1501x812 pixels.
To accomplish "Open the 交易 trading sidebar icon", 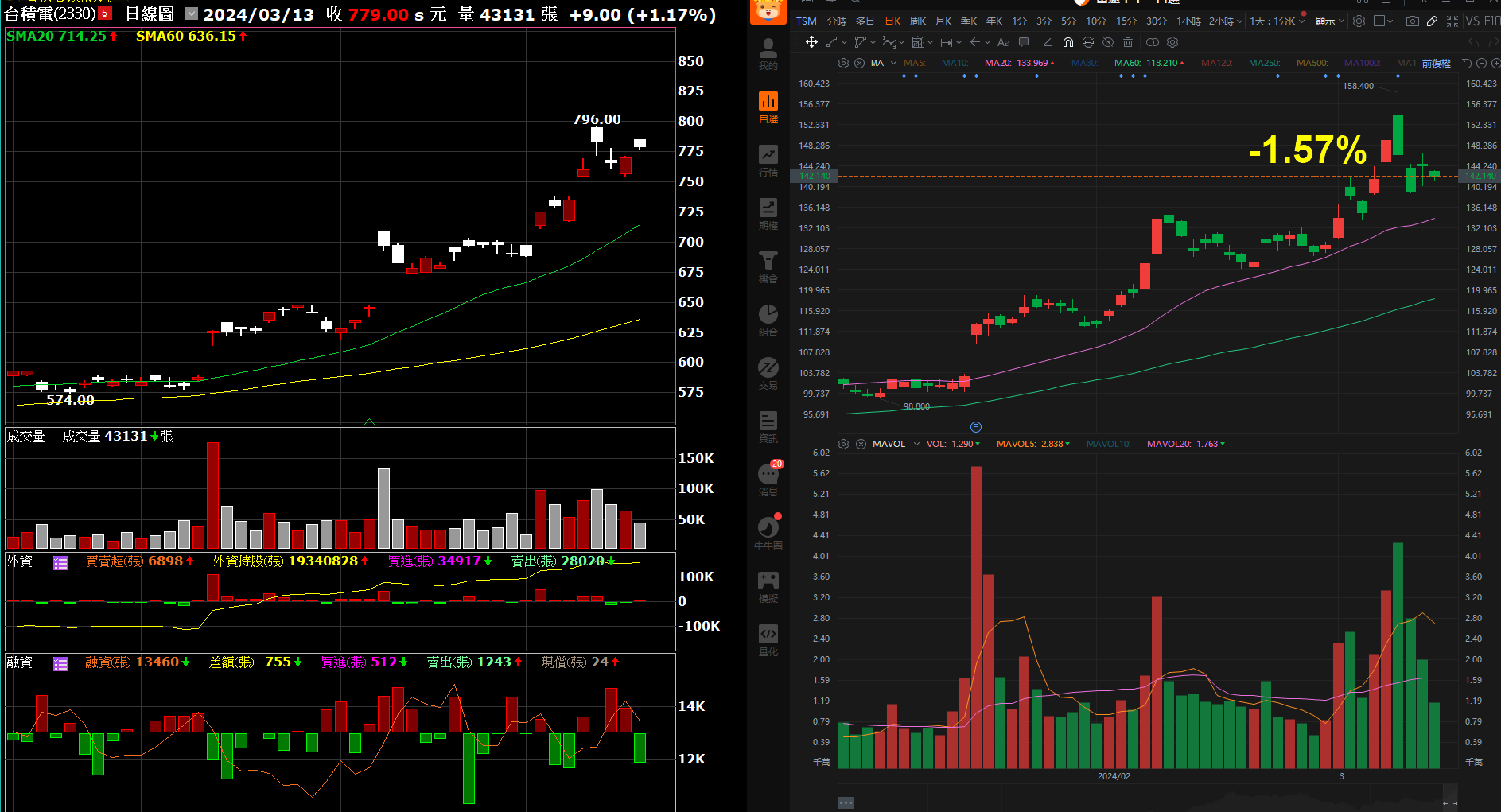I will [768, 374].
